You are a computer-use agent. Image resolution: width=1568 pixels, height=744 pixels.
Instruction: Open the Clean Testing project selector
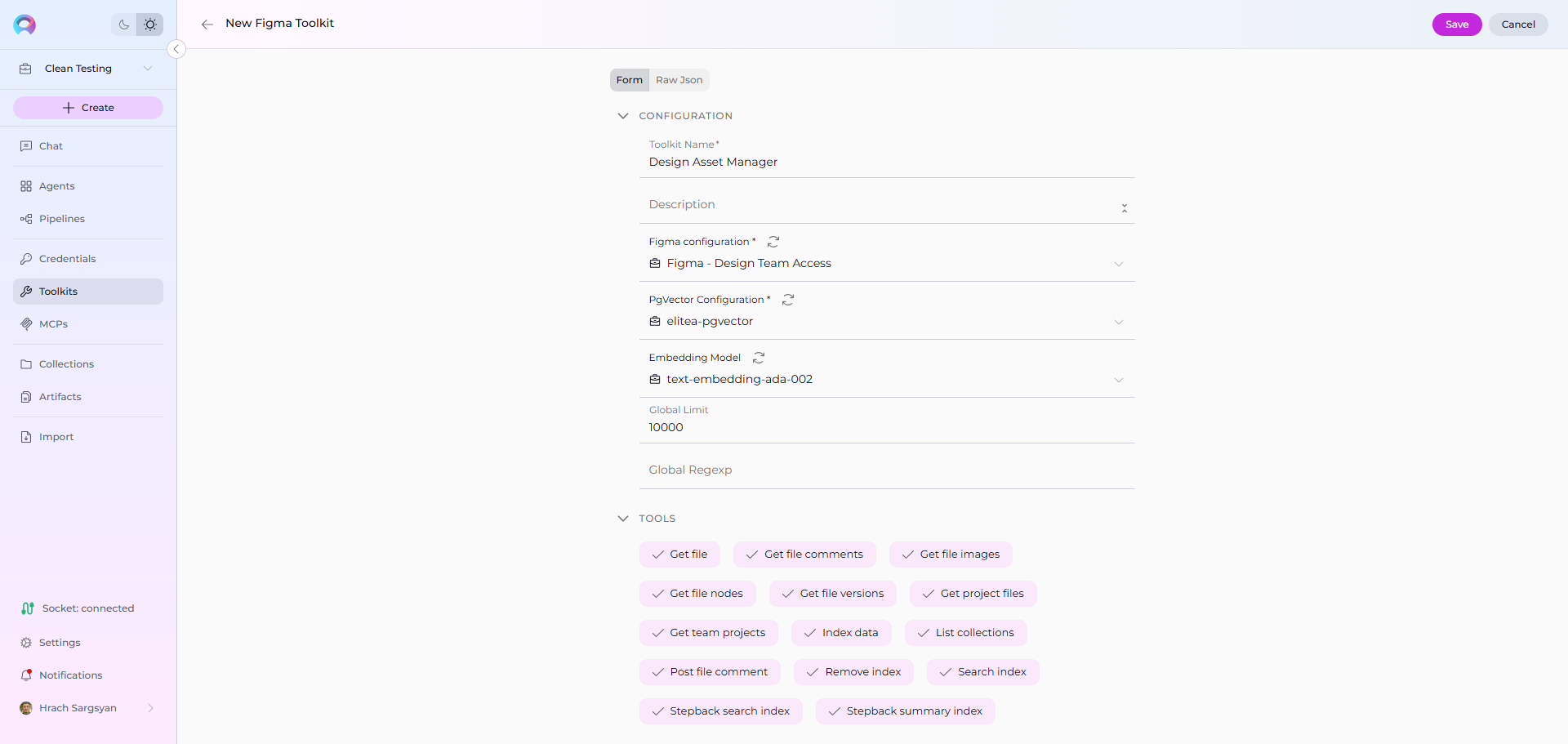pos(87,69)
